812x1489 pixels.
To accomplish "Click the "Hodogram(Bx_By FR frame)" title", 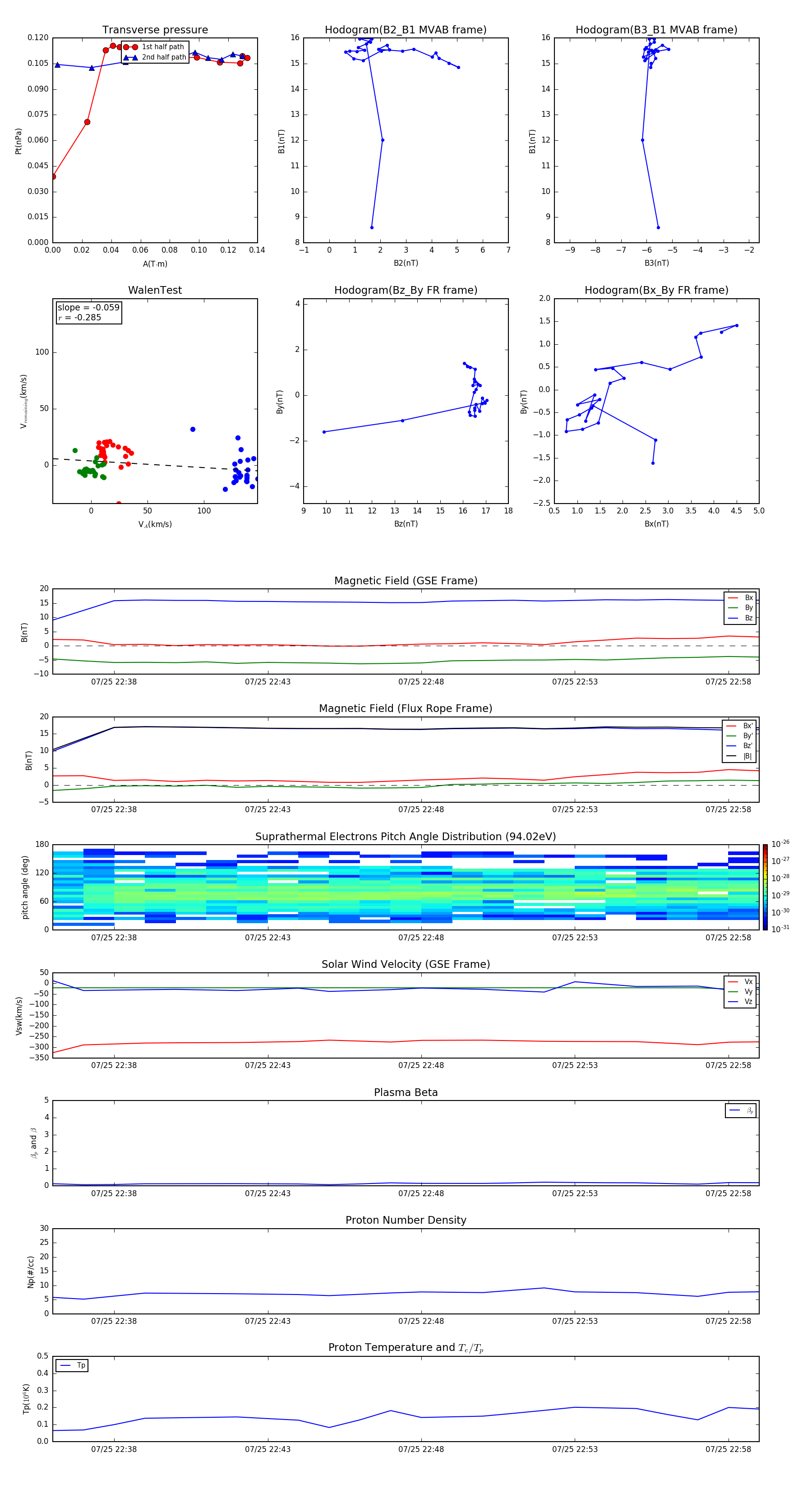I will (x=656, y=290).
